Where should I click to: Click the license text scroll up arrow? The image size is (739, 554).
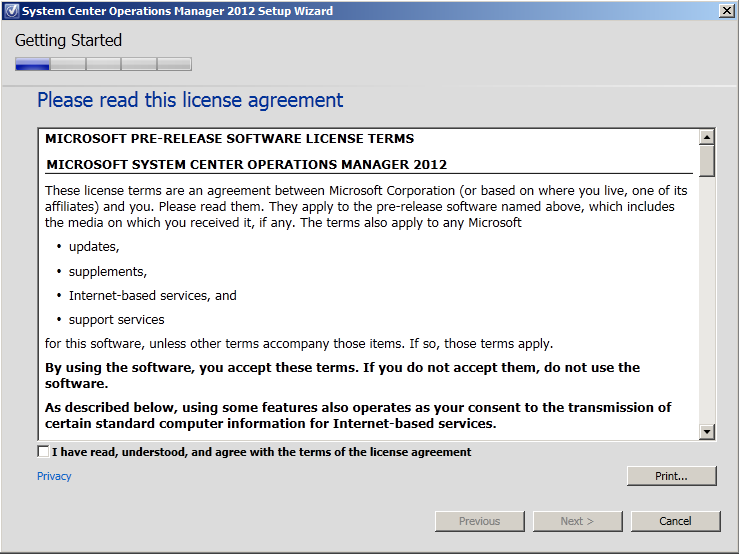coord(706,137)
